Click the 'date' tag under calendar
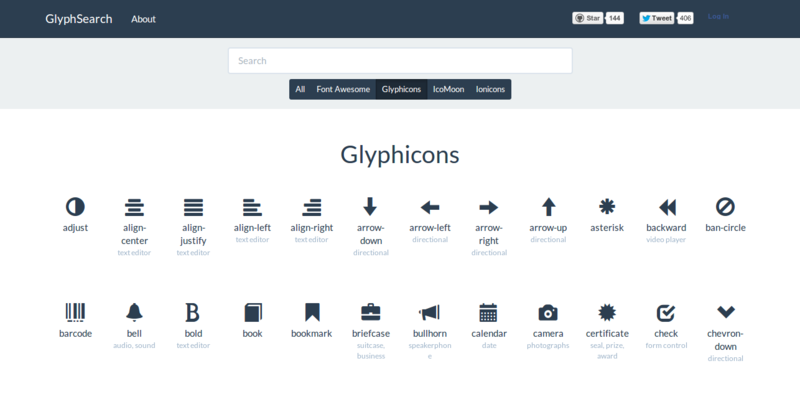Screen dimensions: 800x399 [x=489, y=345]
